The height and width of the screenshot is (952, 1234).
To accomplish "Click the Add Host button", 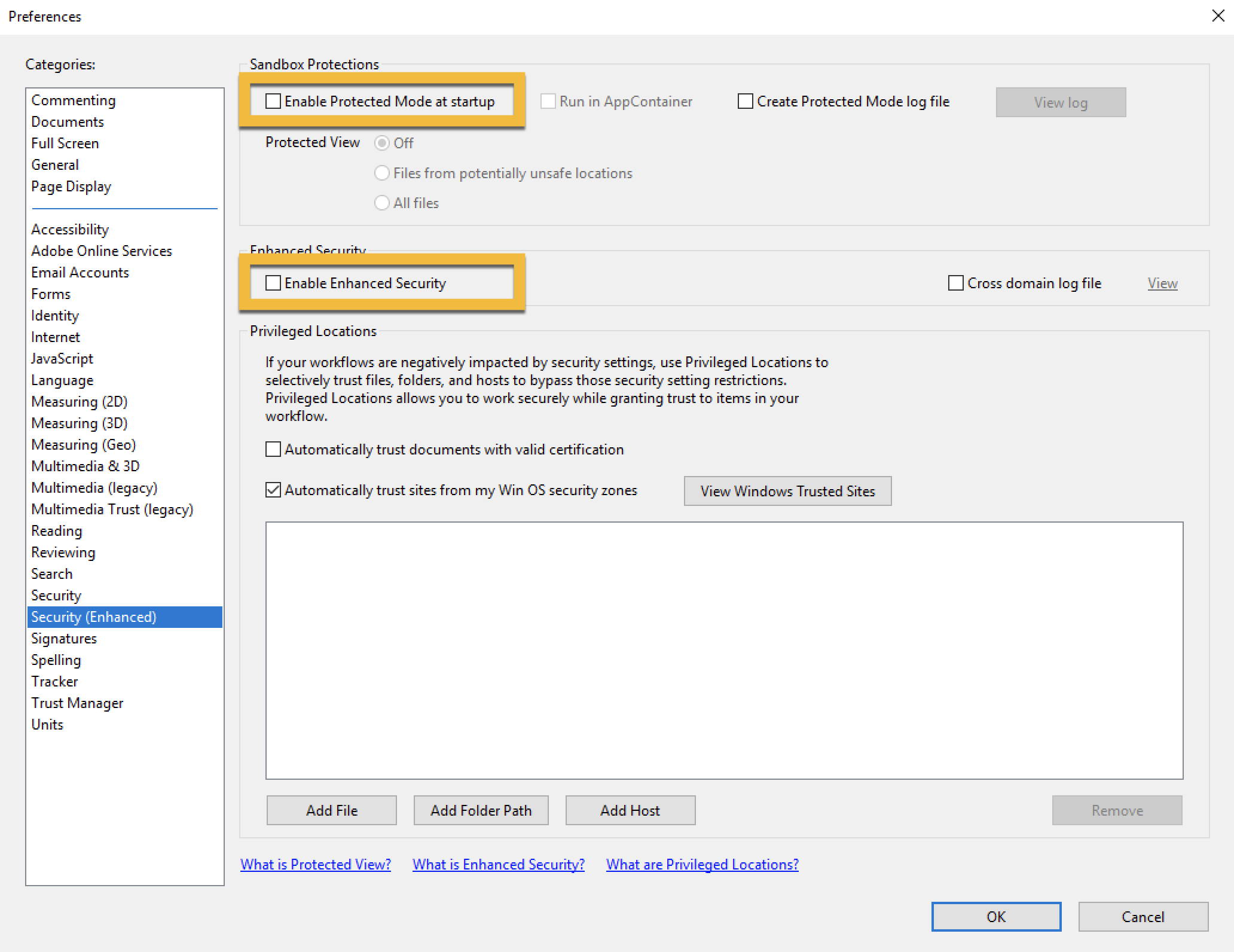I will 630,810.
